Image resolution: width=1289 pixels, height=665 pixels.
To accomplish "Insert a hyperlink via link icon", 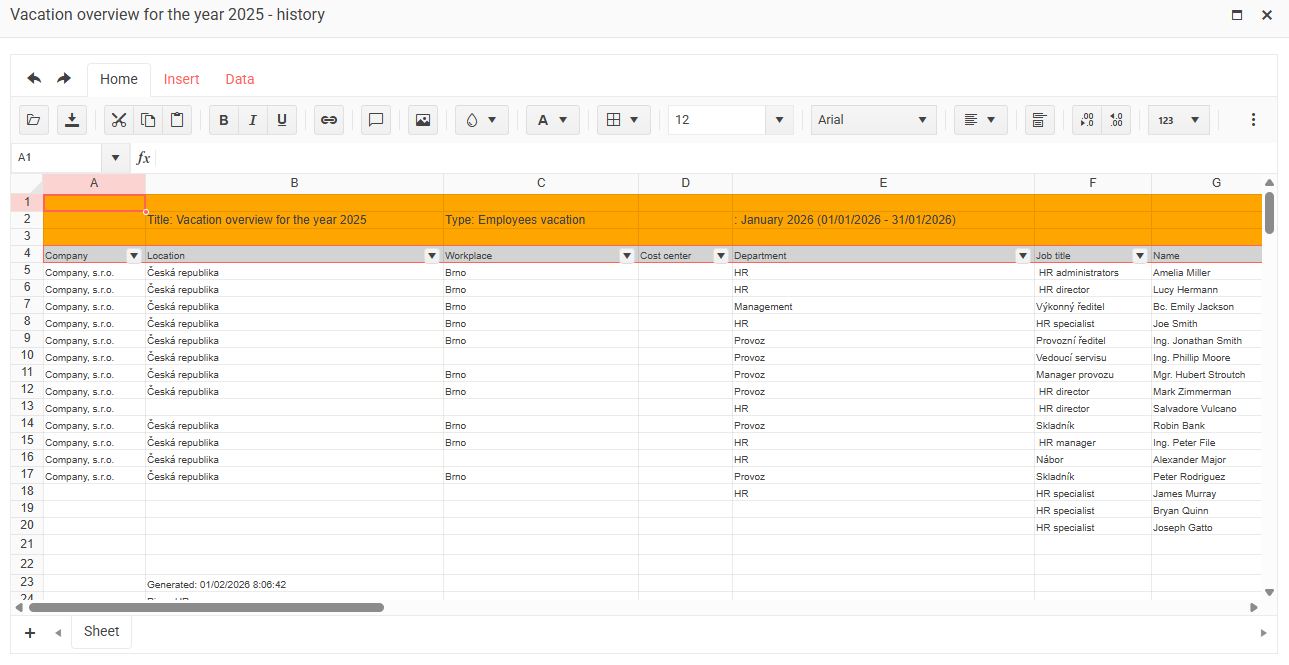I will click(x=328, y=120).
